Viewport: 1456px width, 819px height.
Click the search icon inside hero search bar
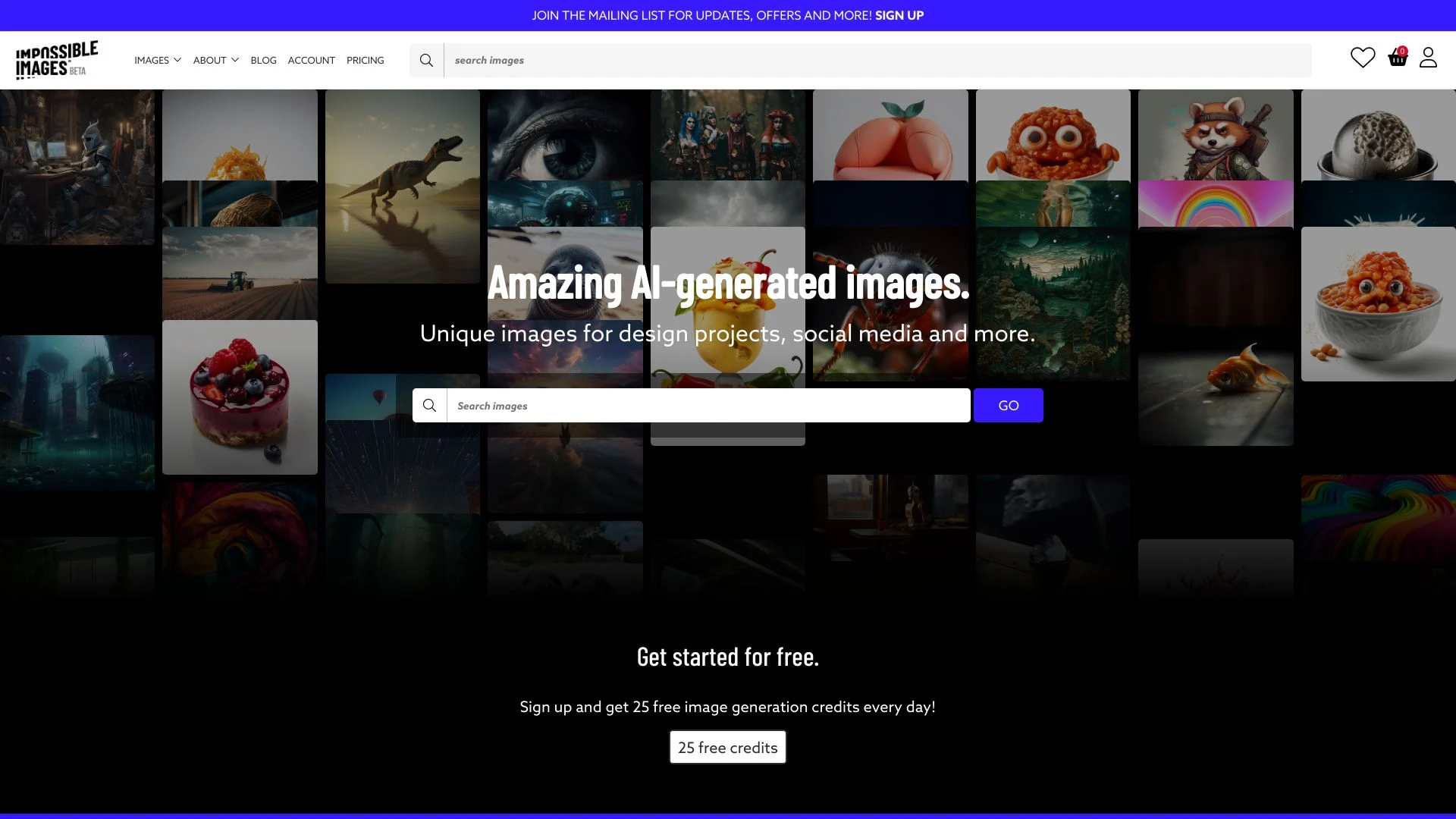430,405
